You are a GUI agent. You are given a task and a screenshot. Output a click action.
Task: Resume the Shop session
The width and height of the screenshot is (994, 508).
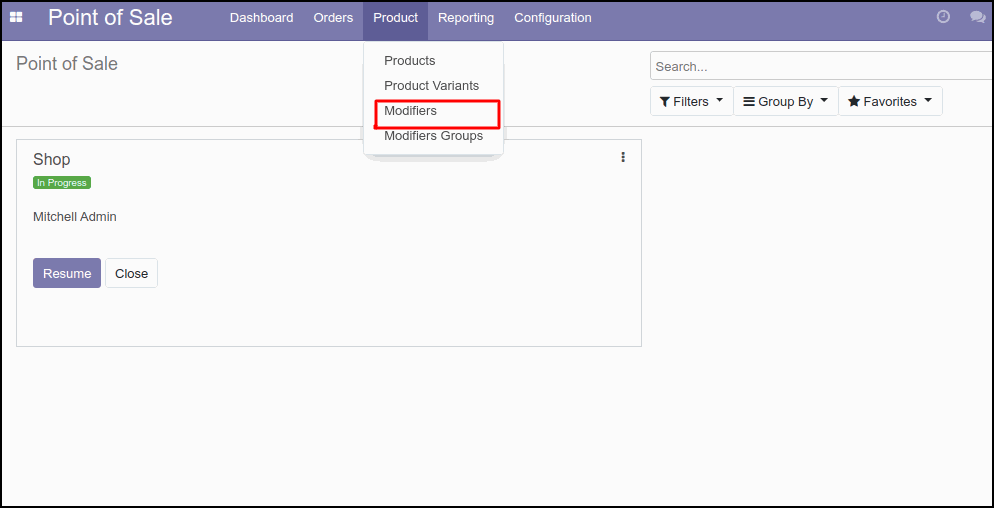pyautogui.click(x=67, y=273)
